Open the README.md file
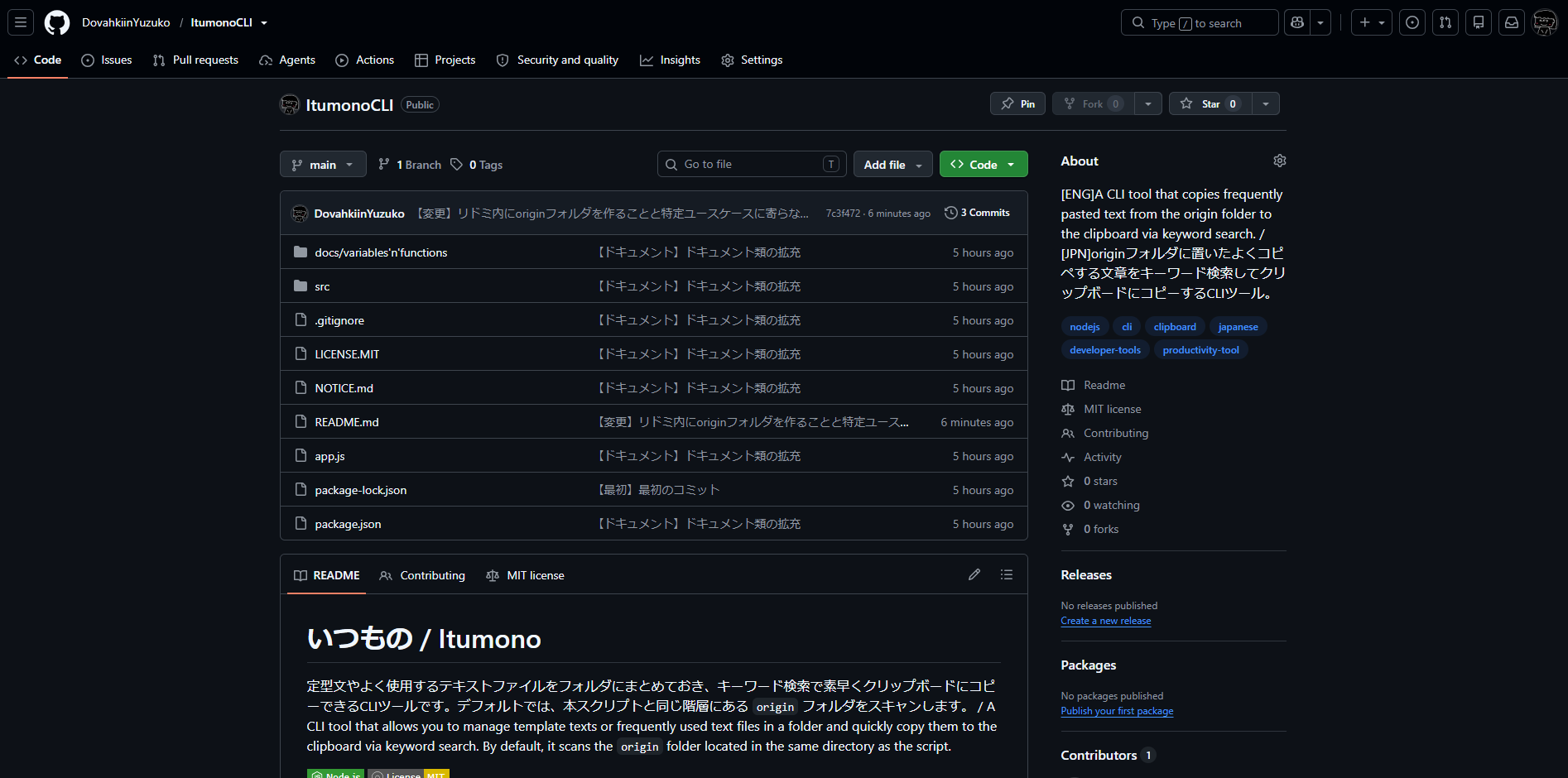 point(347,422)
